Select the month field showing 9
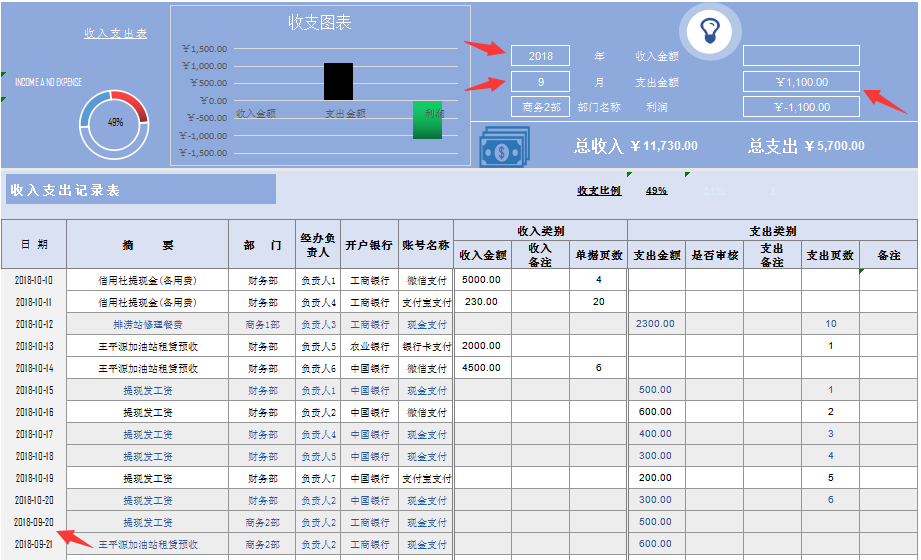The image size is (921, 560). tap(540, 82)
